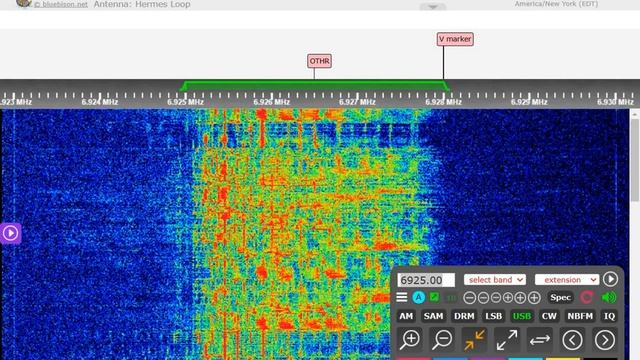640x360 pixels.
Task: Click the largest minus frequency step button
Action: click(469, 298)
